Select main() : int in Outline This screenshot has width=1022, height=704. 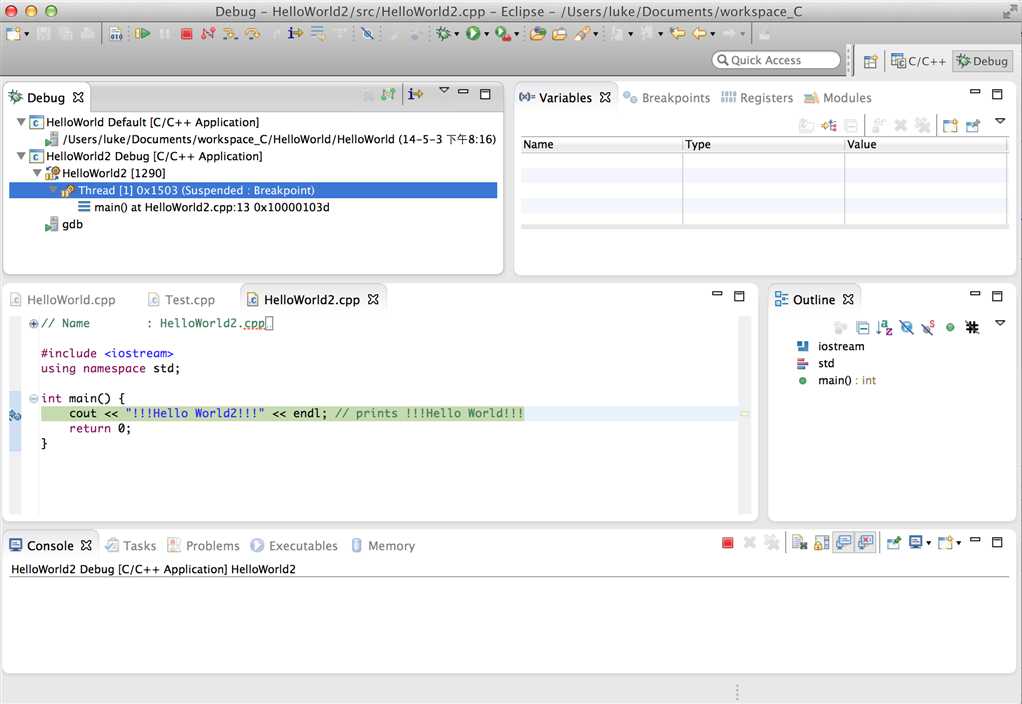click(x=838, y=380)
